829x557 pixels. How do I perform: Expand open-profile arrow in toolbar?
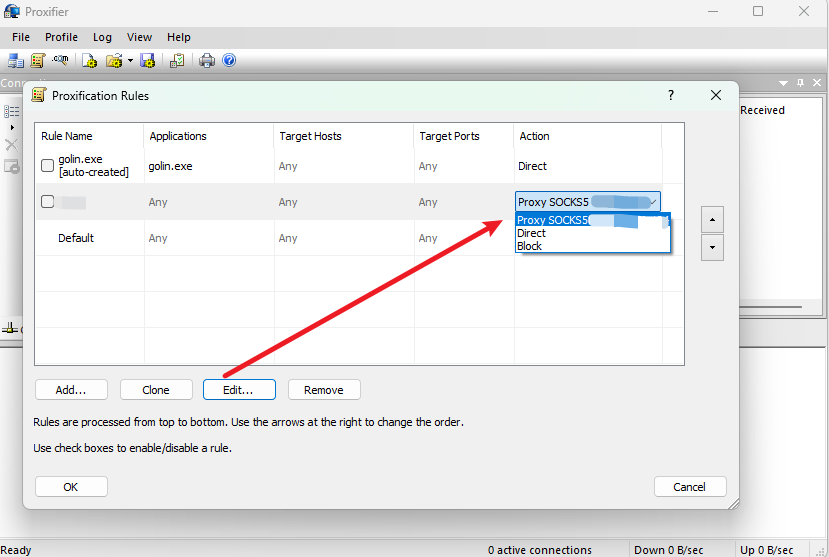(x=130, y=61)
